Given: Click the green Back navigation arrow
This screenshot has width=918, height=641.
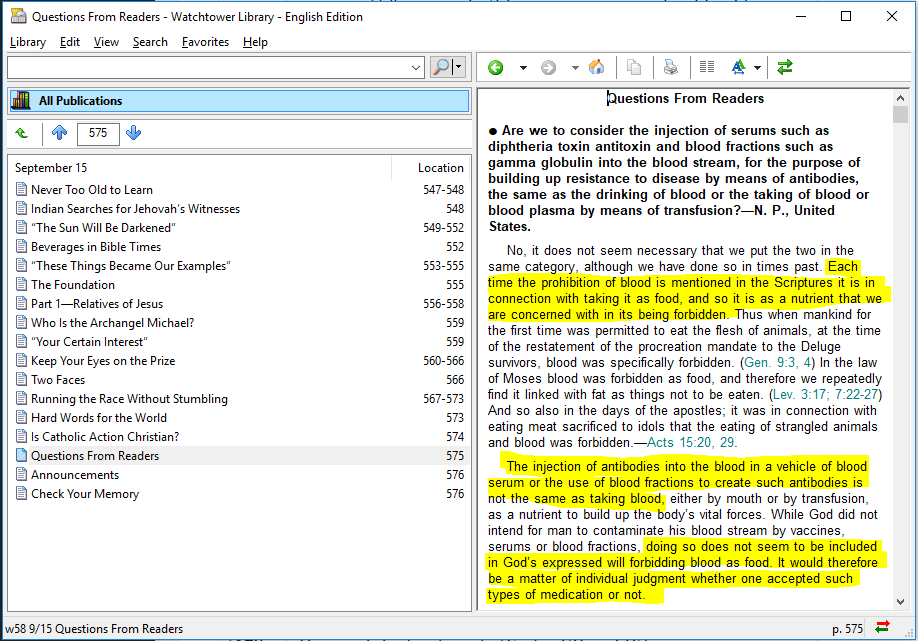Looking at the screenshot, I should coord(496,67).
